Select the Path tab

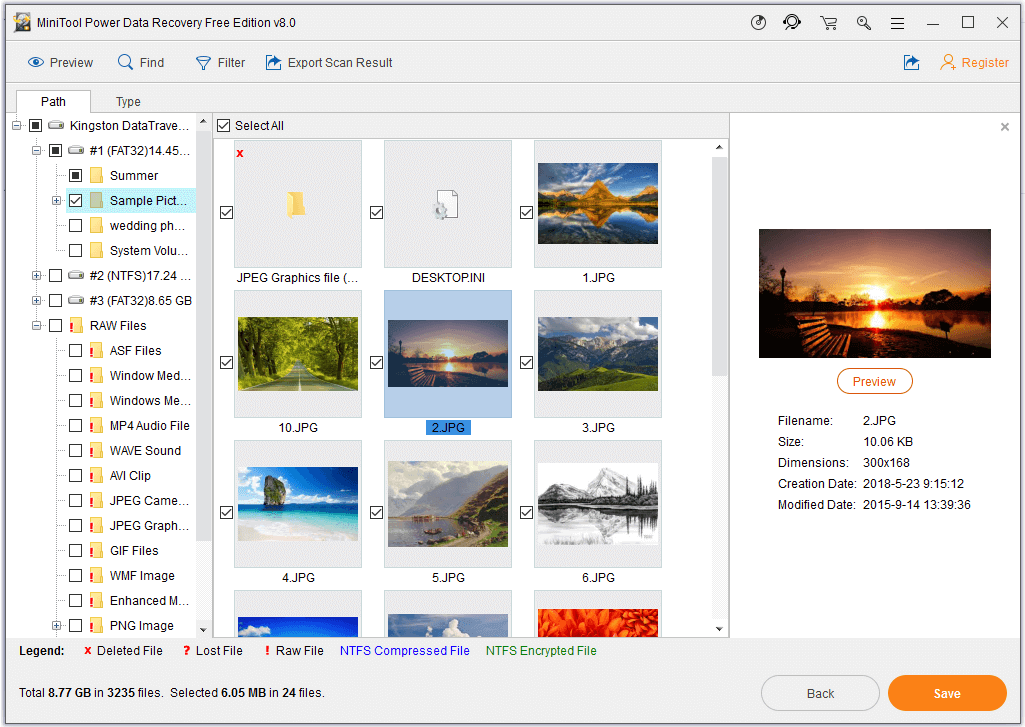[x=53, y=101]
